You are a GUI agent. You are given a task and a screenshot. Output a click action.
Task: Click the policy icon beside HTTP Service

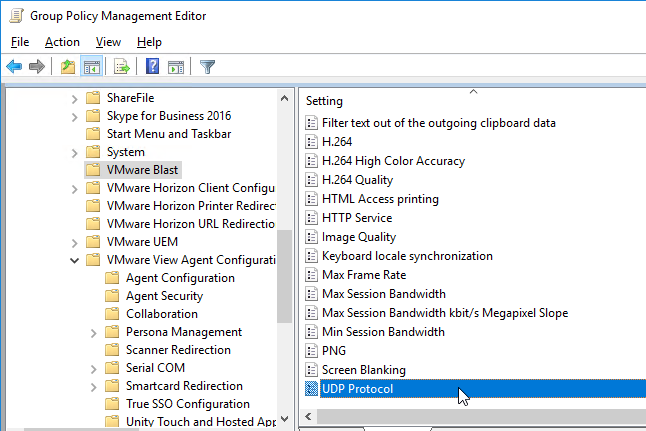311,218
